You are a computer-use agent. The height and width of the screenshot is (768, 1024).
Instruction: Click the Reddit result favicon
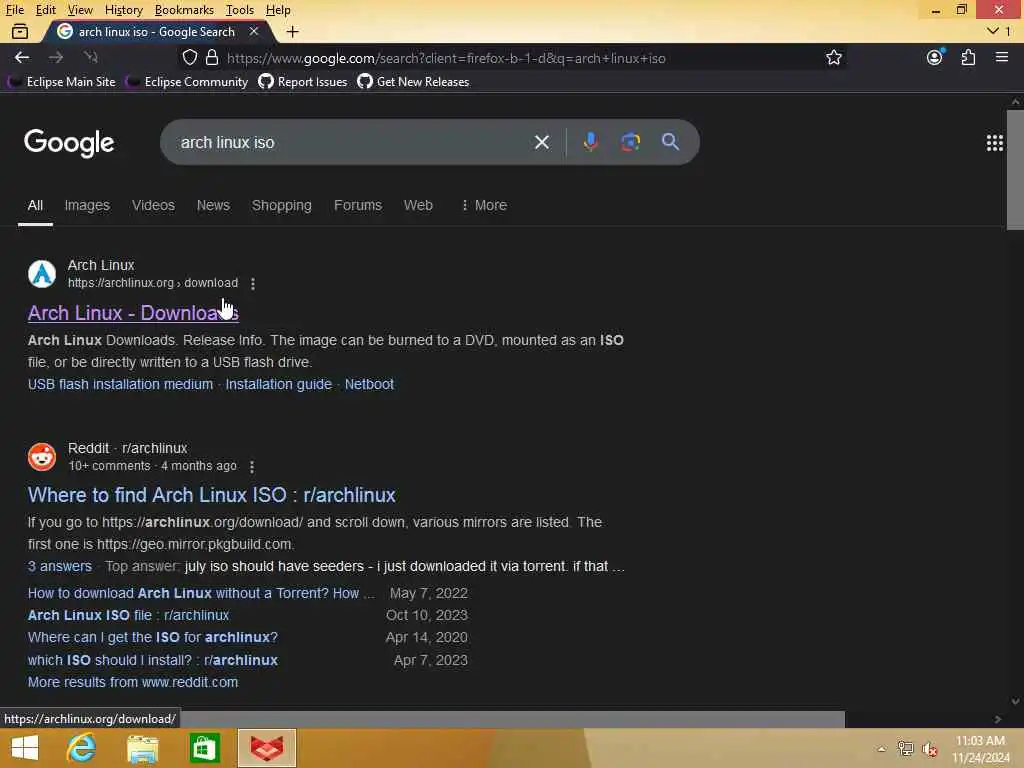42,456
